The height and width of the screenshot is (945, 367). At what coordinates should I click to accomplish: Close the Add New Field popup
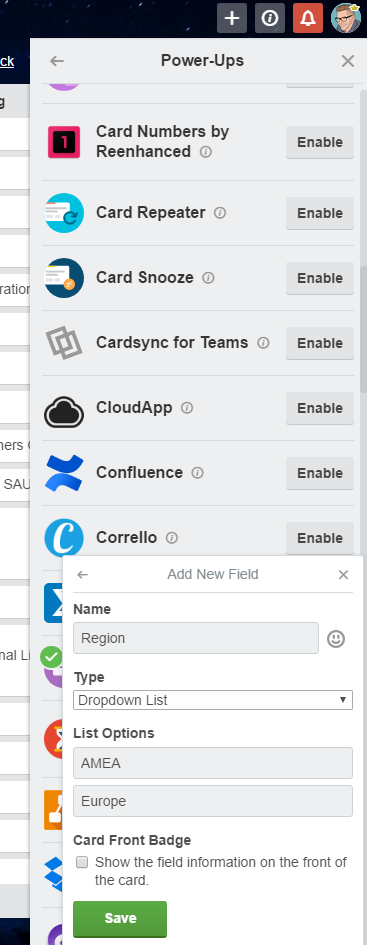[x=343, y=575]
